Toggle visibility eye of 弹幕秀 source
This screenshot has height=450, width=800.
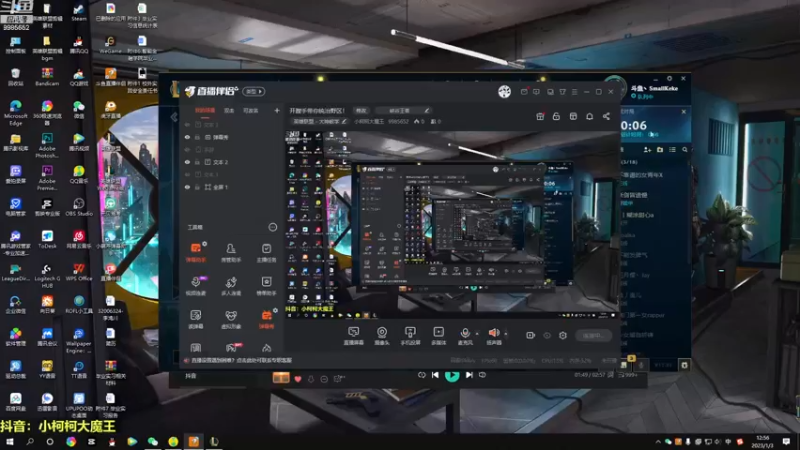[187, 137]
